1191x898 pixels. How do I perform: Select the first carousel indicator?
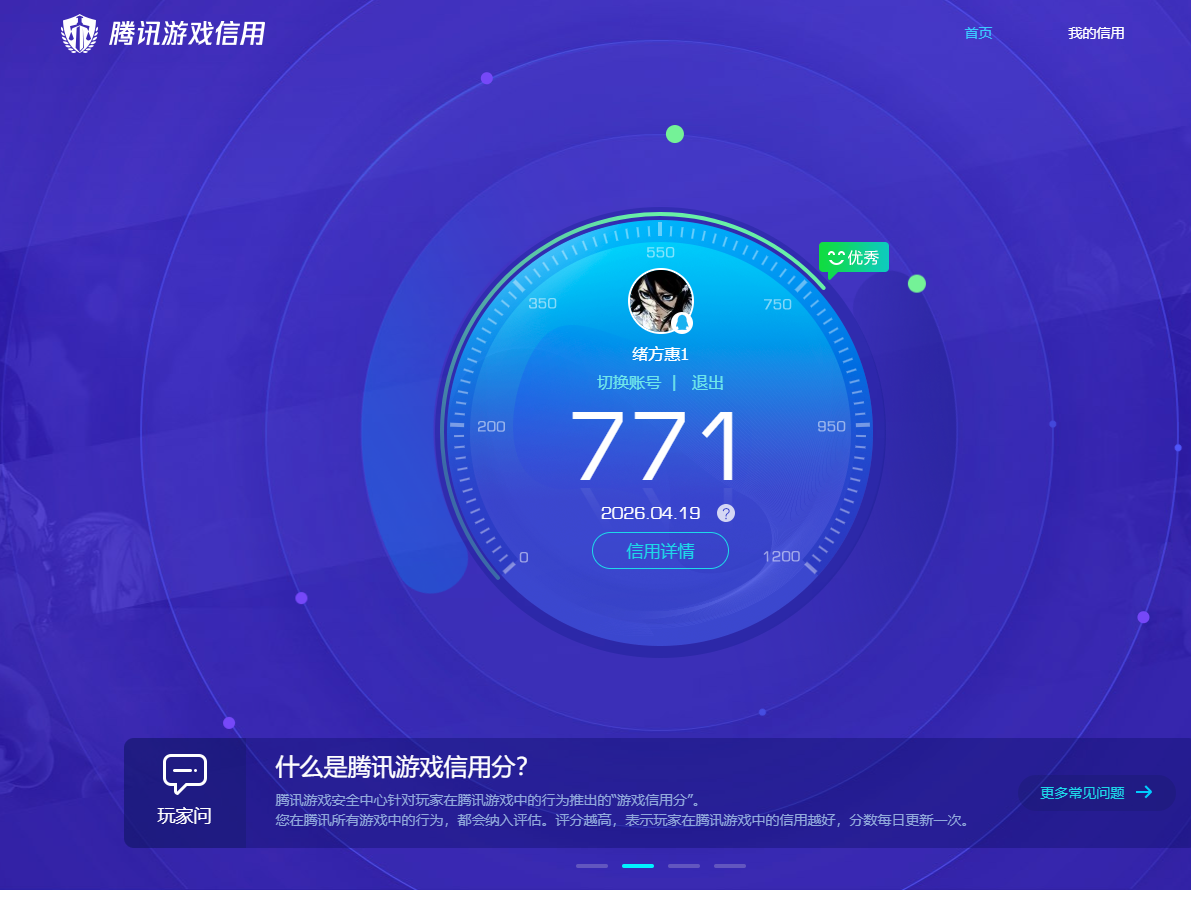coord(591,866)
